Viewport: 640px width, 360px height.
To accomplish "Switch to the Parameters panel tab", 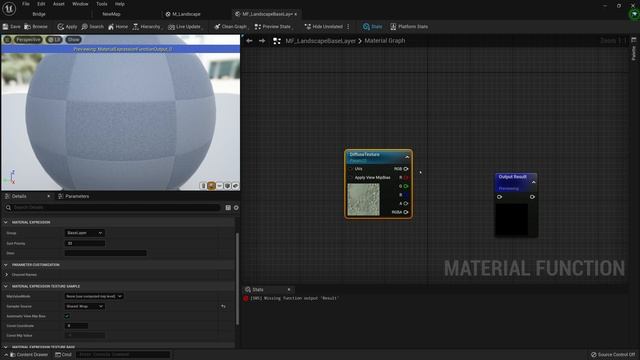I will point(73,196).
